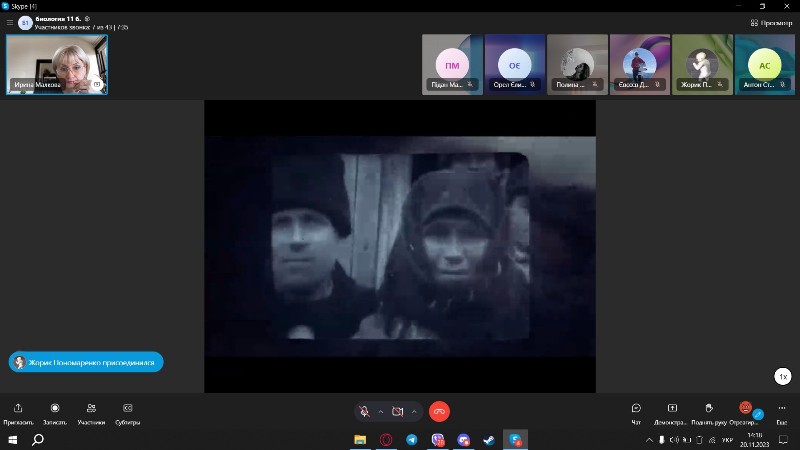Open File Explorer from taskbar
The width and height of the screenshot is (800, 450).
tap(360, 440)
